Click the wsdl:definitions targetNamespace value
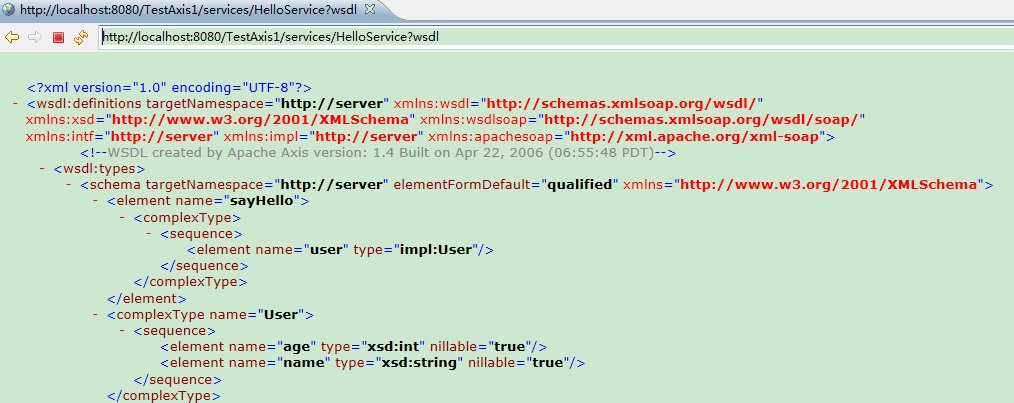 click(x=332, y=103)
